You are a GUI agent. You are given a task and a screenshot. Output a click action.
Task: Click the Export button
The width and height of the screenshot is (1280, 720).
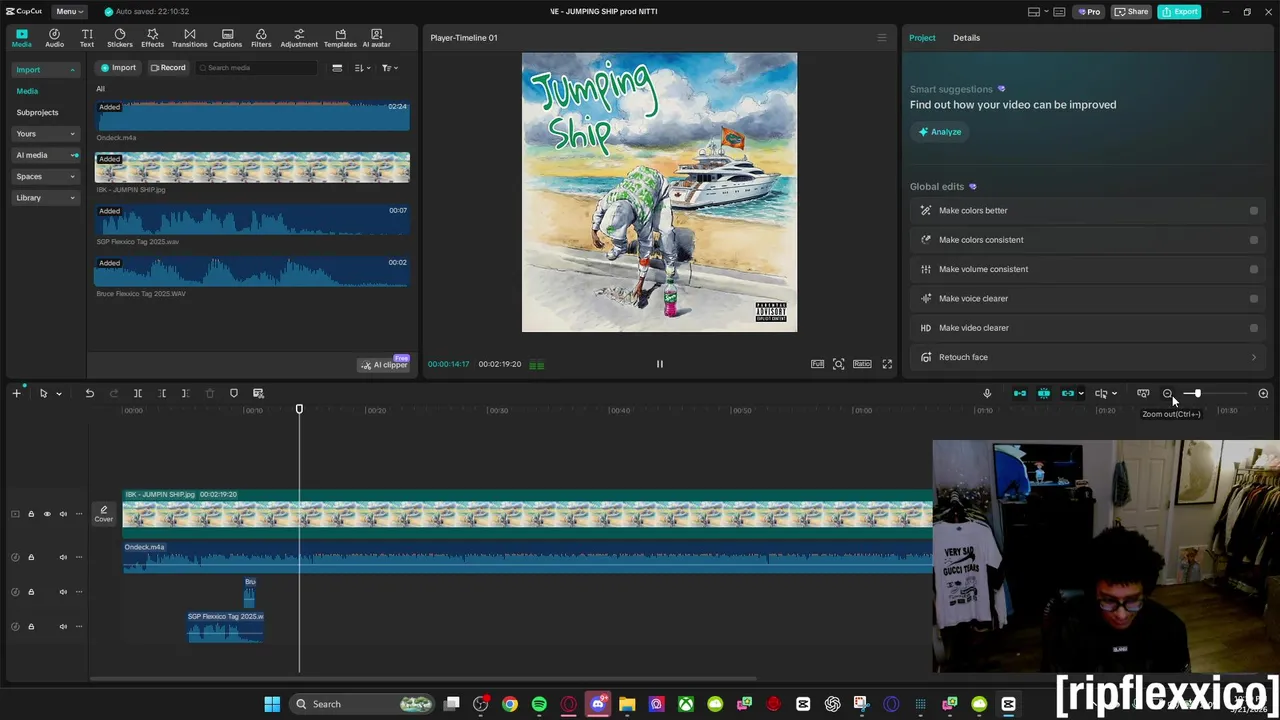[x=1179, y=11]
